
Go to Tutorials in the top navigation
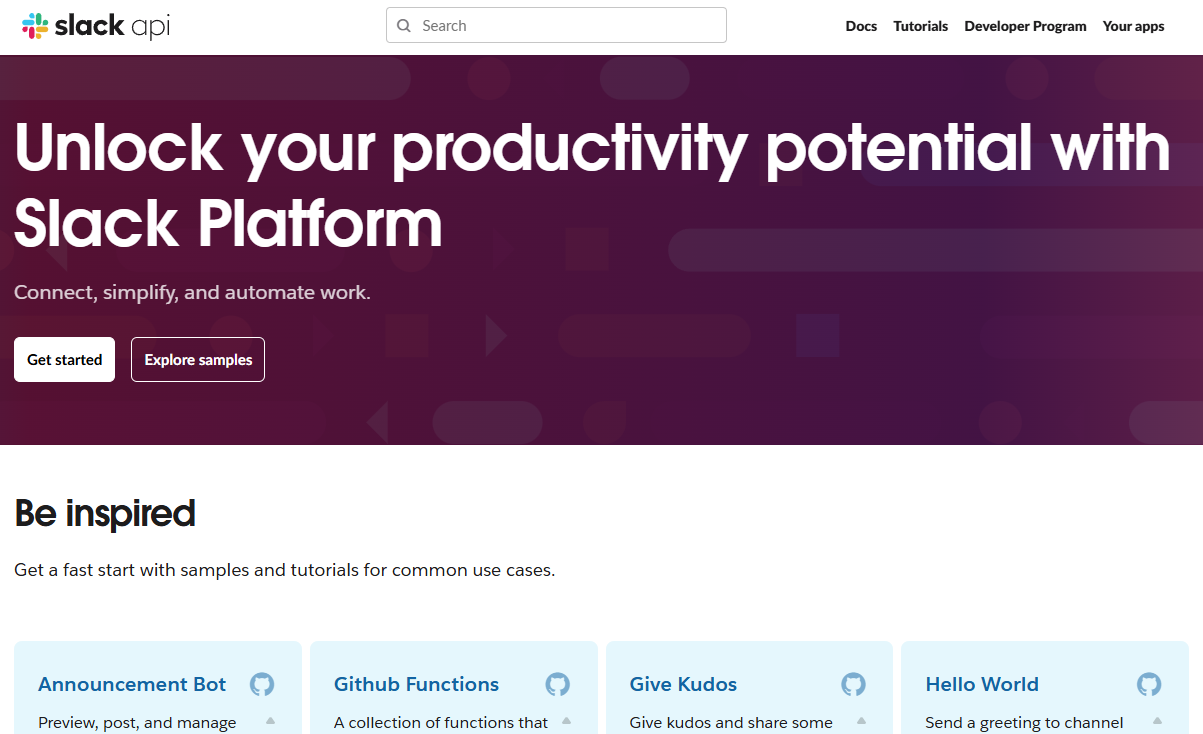point(920,26)
